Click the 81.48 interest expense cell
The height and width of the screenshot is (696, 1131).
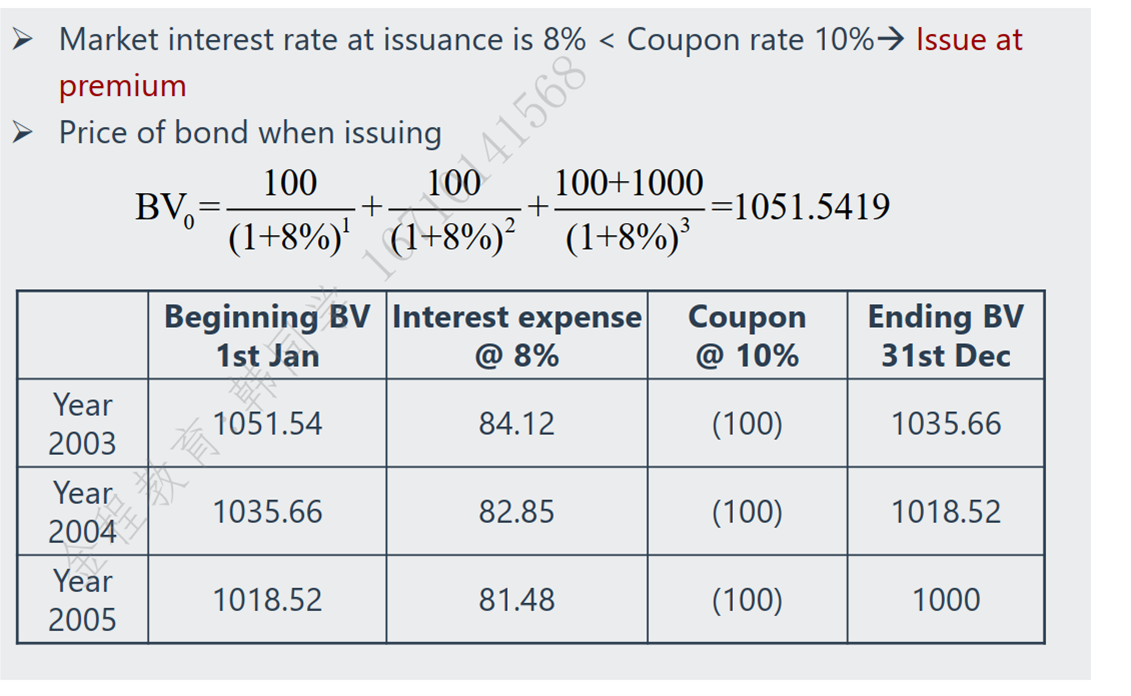click(516, 600)
